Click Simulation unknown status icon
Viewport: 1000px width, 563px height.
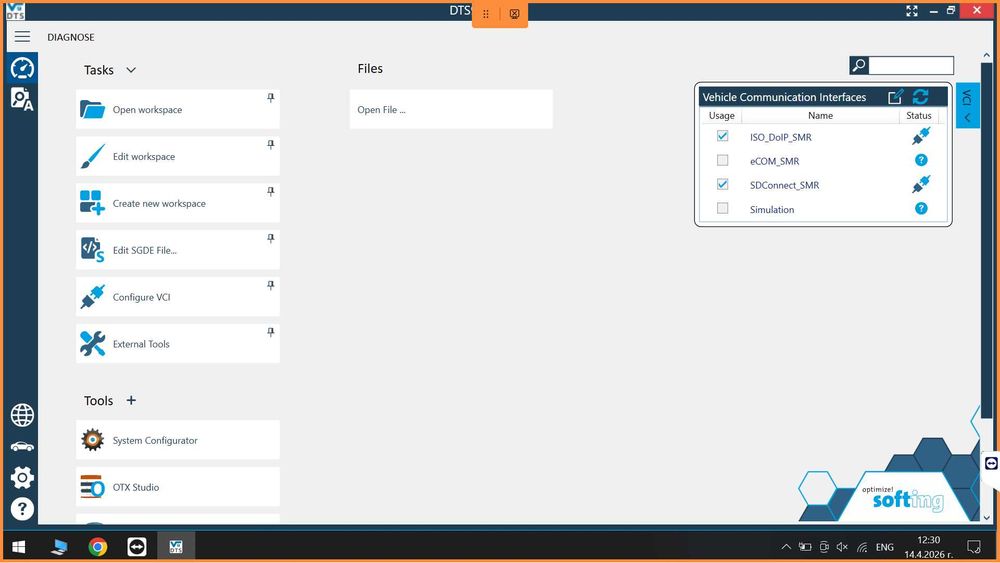pos(921,208)
